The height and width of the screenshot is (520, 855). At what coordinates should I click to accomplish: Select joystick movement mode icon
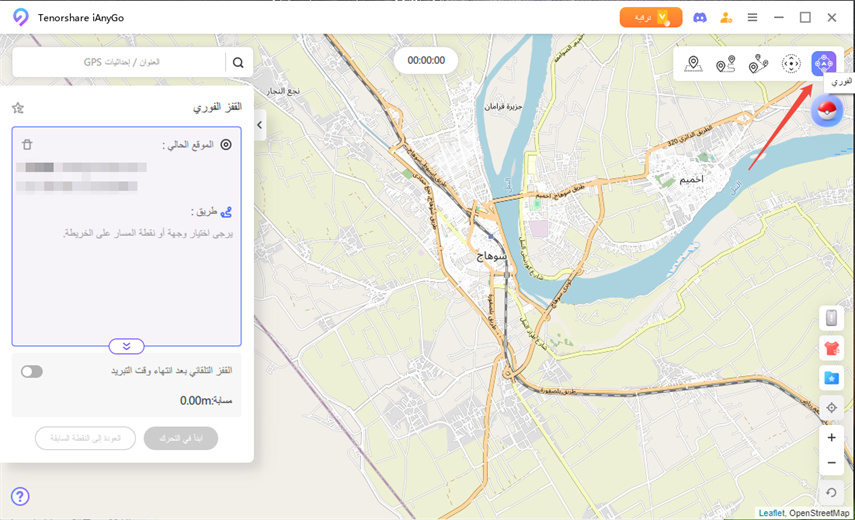791,64
